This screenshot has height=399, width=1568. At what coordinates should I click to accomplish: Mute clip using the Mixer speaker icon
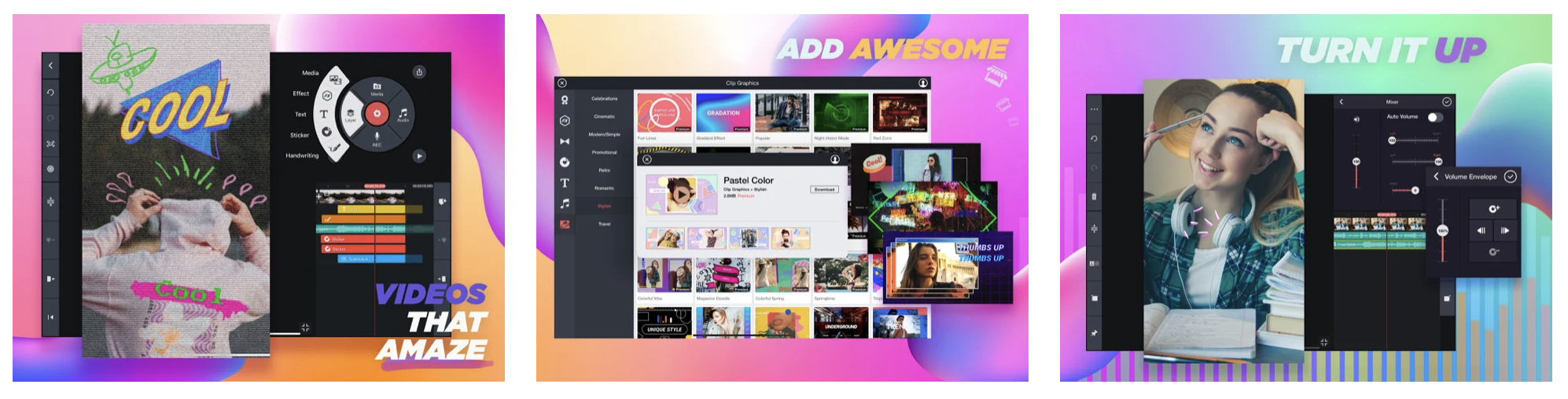[x=1356, y=119]
